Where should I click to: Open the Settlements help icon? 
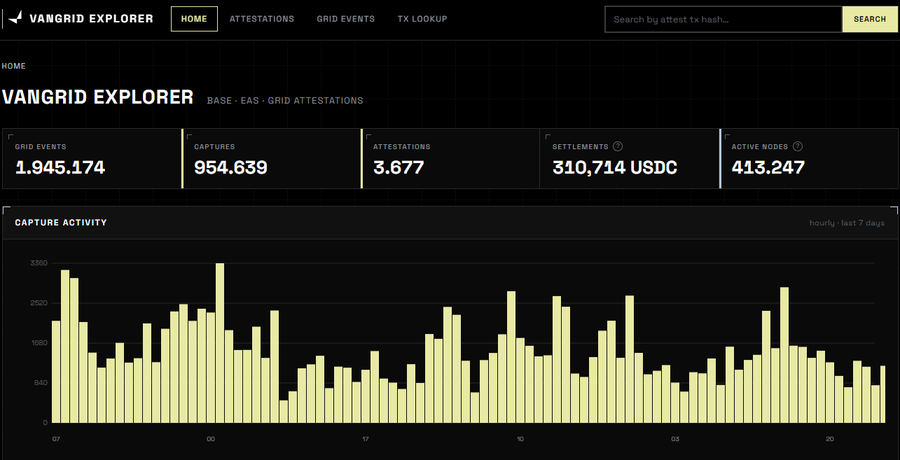618,146
